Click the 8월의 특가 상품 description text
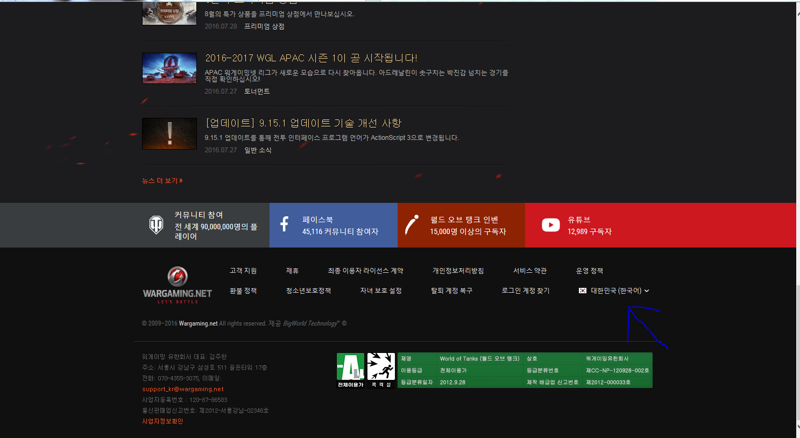800x438 pixels. [x=279, y=14]
